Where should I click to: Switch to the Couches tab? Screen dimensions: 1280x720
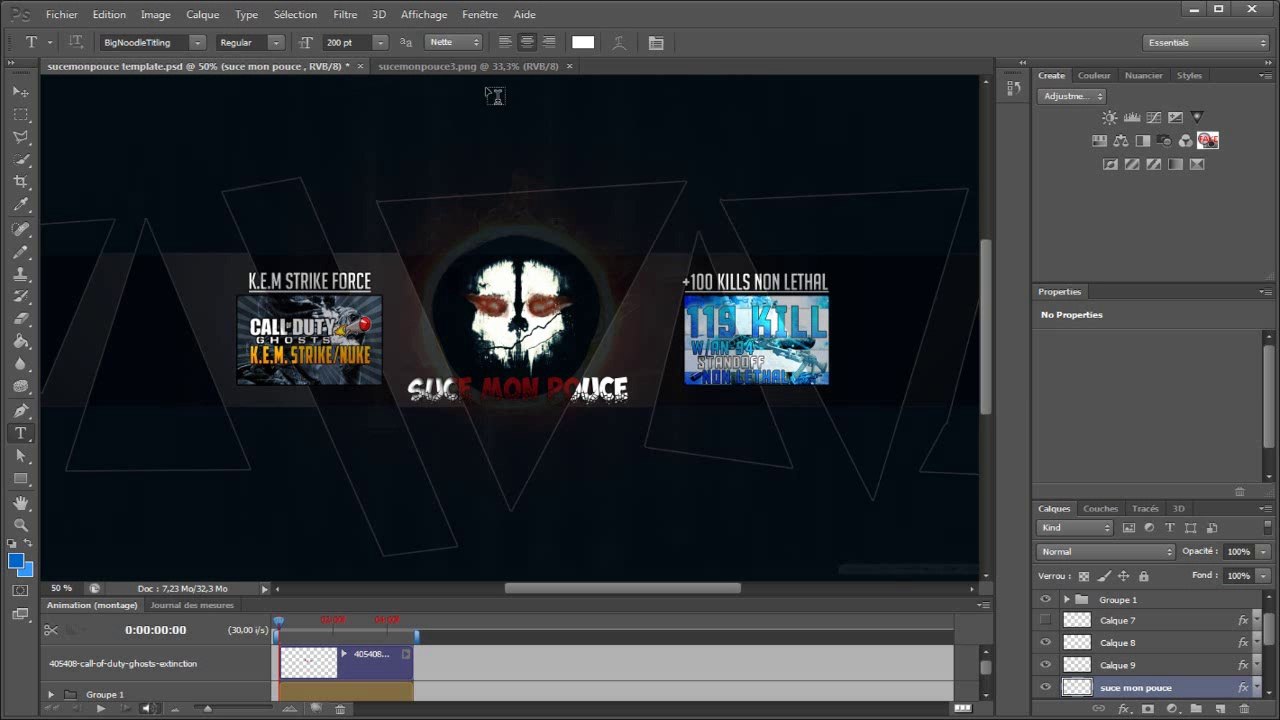1101,509
